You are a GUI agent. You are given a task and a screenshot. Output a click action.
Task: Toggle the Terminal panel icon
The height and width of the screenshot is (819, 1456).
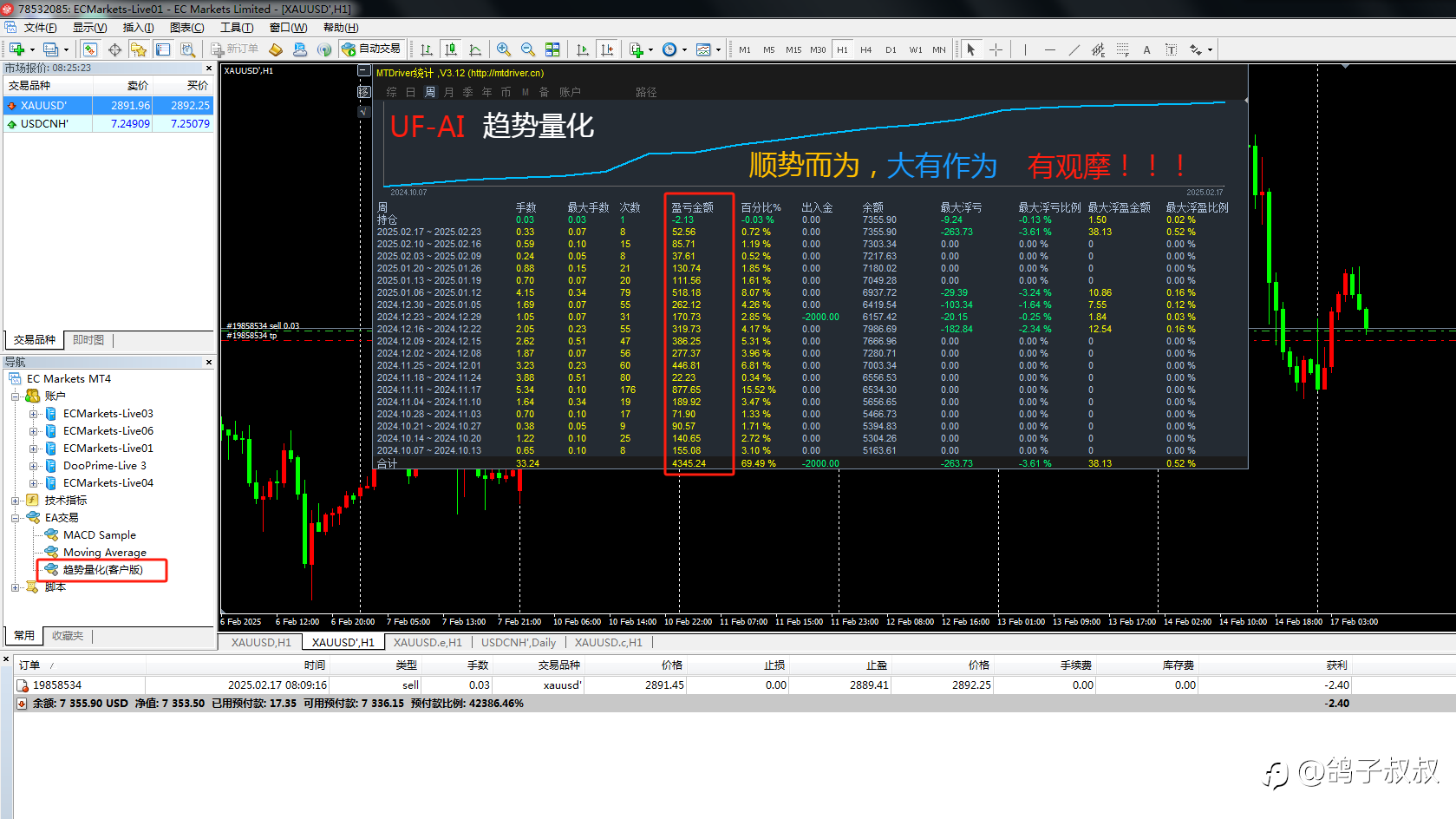coord(163,49)
